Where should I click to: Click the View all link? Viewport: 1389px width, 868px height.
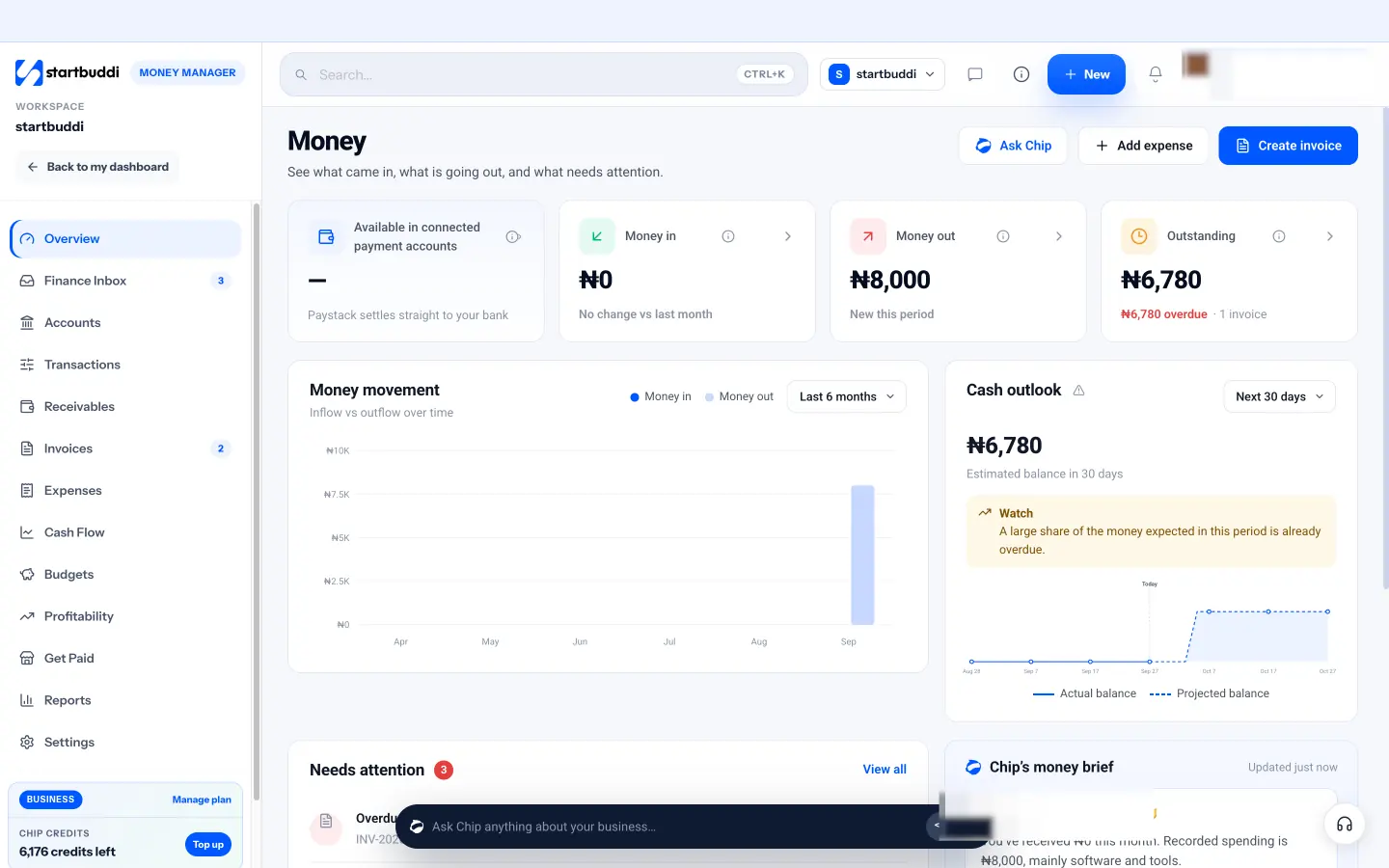pos(885,770)
